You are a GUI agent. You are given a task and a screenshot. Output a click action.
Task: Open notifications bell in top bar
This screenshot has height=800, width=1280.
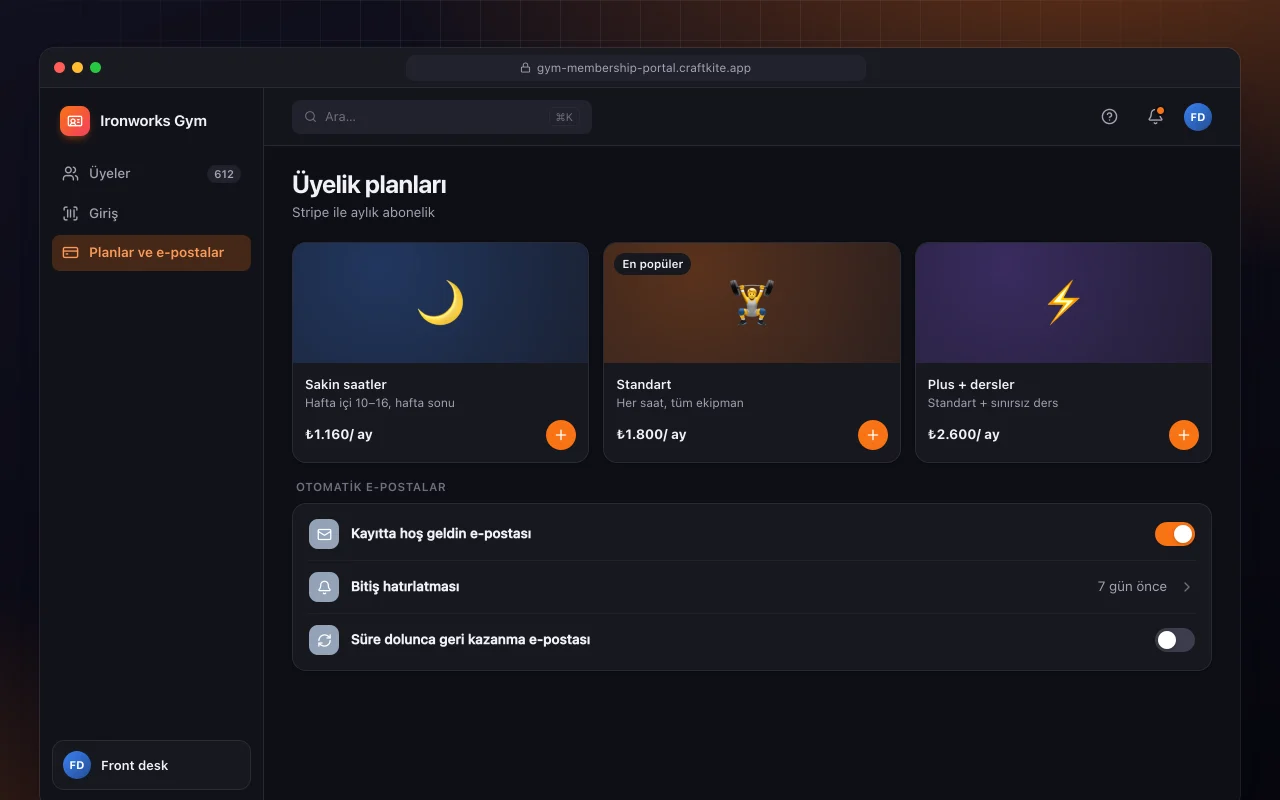click(1155, 116)
